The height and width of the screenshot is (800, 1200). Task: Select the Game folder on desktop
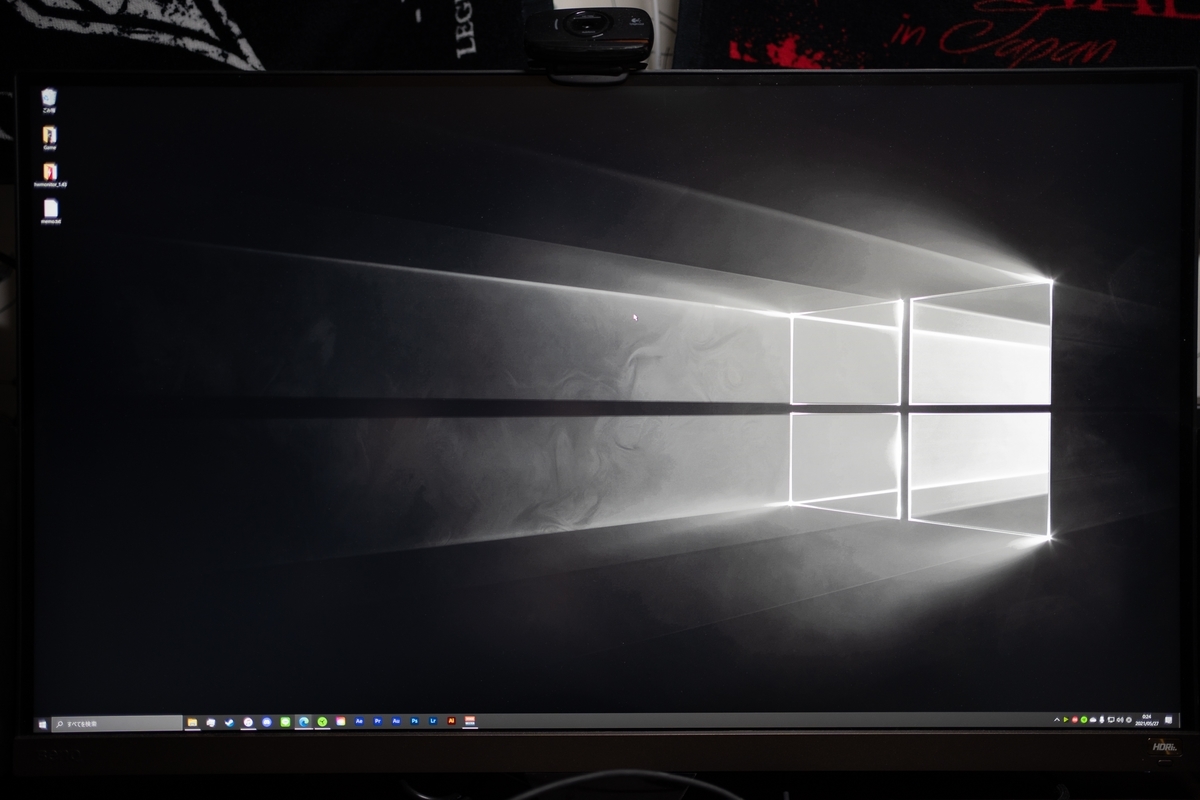(50, 137)
